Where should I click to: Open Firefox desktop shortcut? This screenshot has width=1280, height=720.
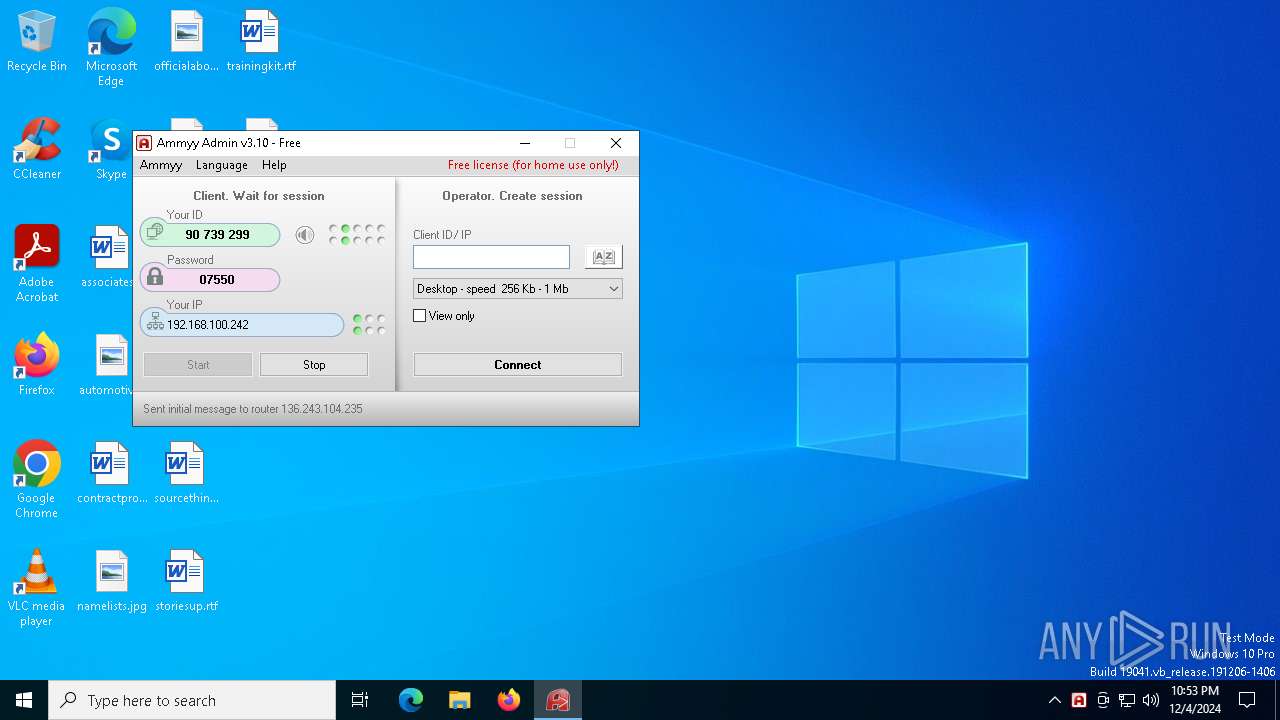pos(37,365)
